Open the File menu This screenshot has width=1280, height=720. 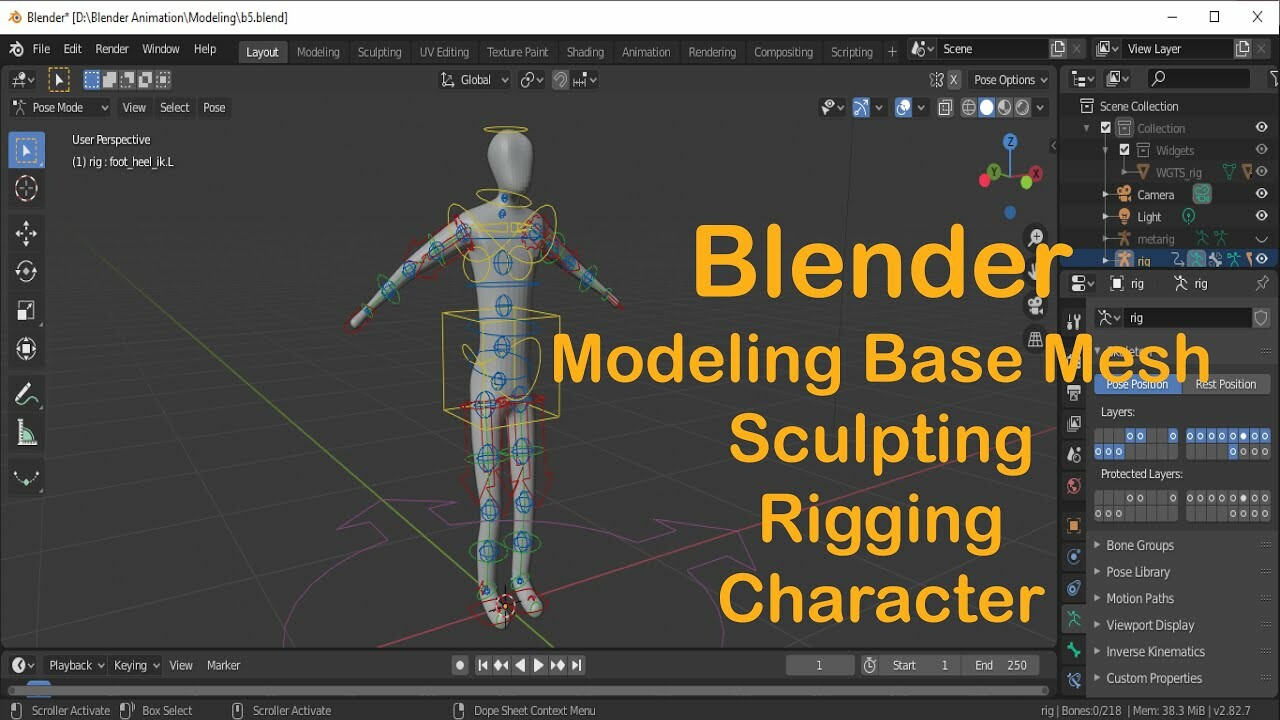[x=41, y=49]
